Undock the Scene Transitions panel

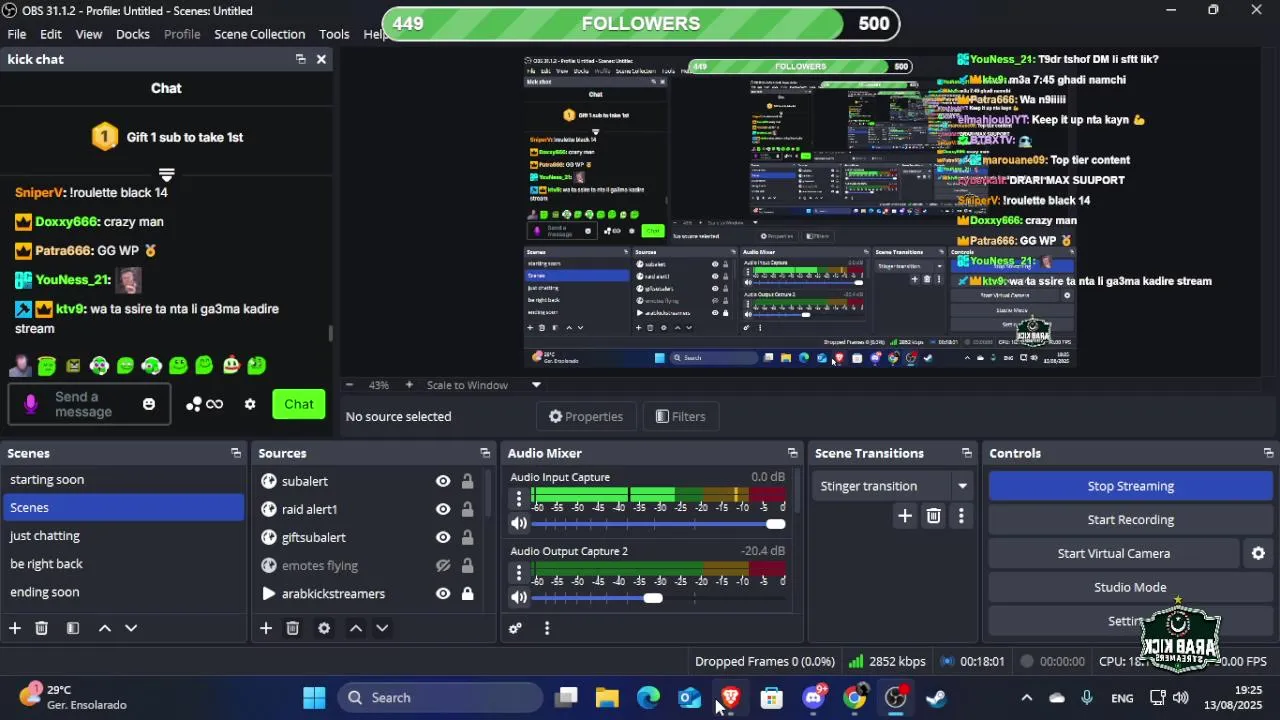(966, 453)
